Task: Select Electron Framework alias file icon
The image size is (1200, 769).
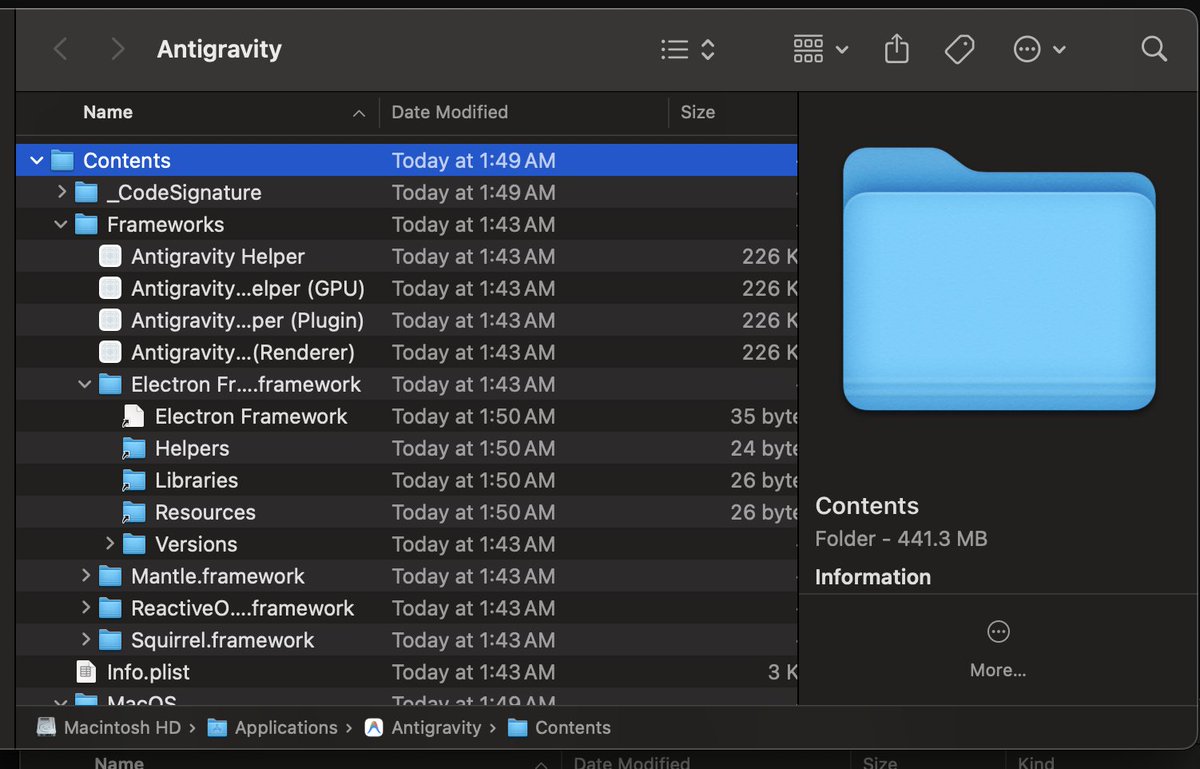Action: tap(134, 416)
